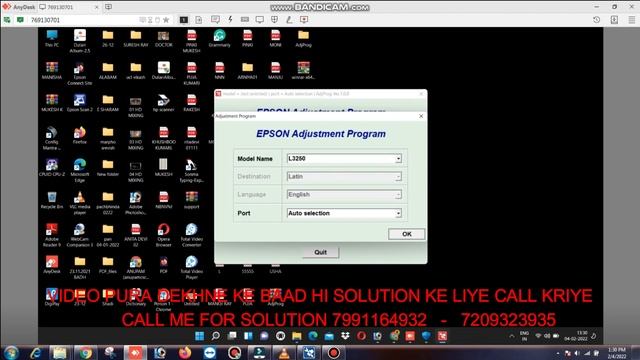Select the AdjProg folder on the desktop

click(303, 39)
